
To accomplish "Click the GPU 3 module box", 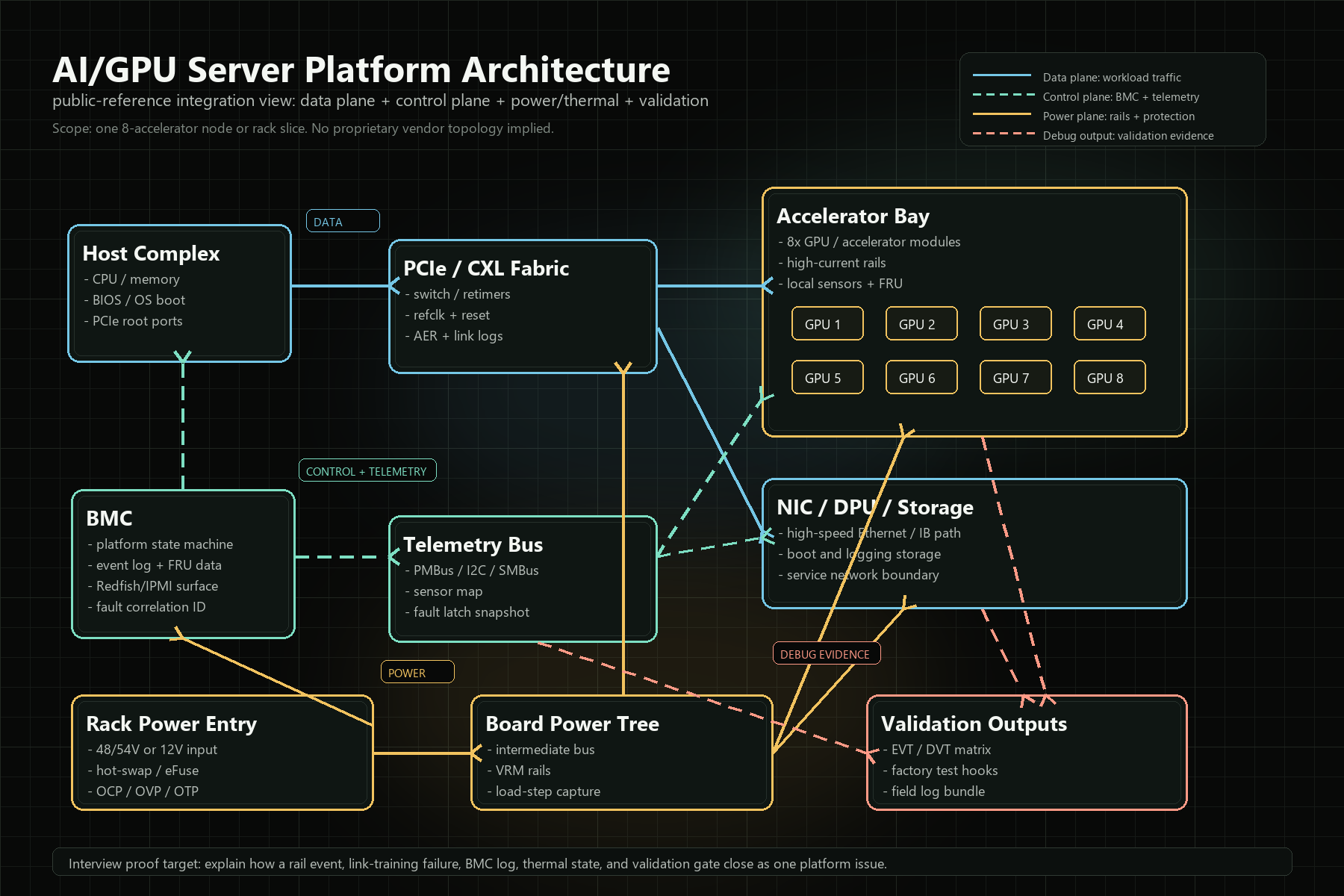I will 1015,323.
